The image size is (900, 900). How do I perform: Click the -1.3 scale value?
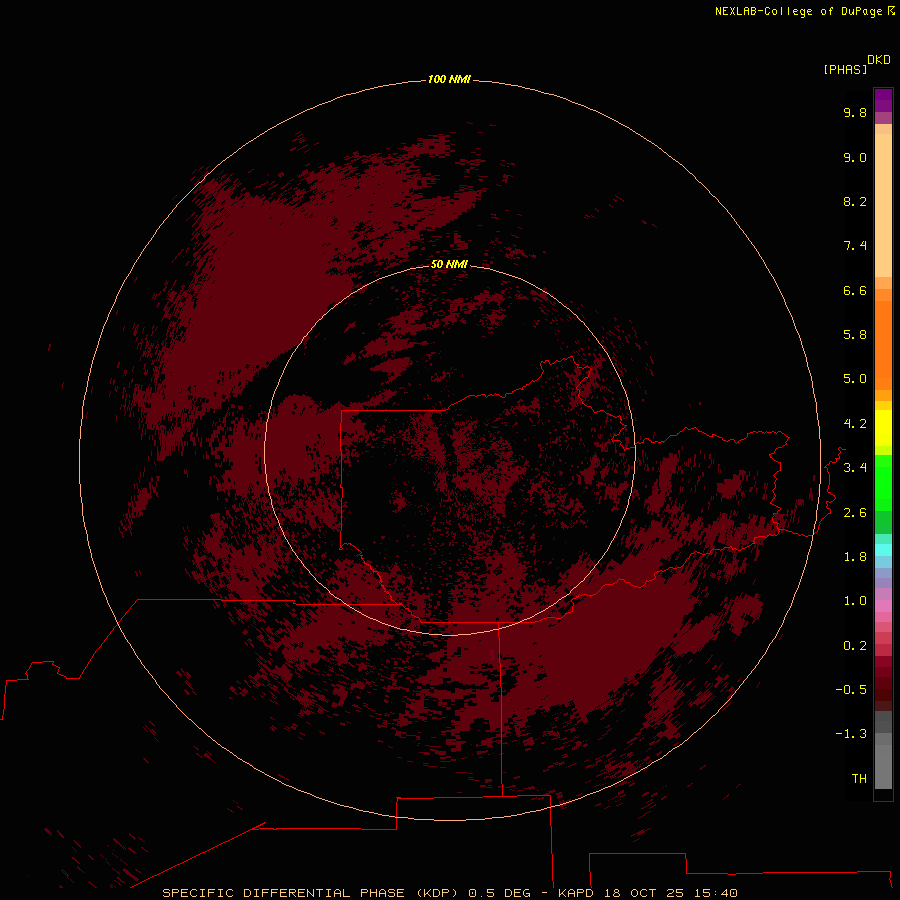pos(851,734)
